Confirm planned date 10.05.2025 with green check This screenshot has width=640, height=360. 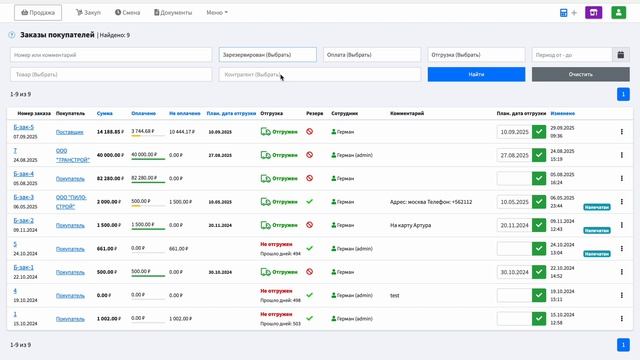[539, 202]
